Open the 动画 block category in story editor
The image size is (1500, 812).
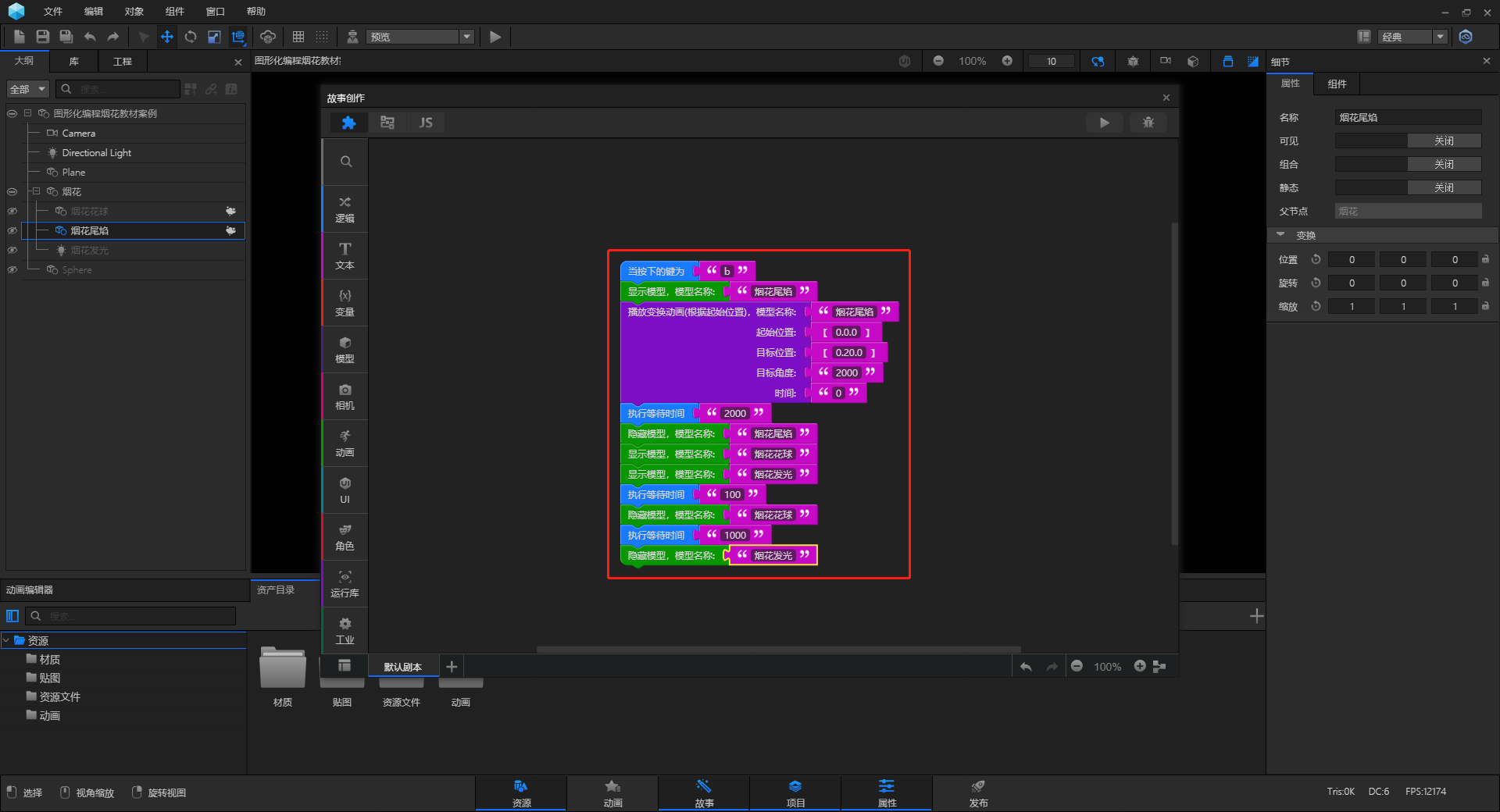345,443
